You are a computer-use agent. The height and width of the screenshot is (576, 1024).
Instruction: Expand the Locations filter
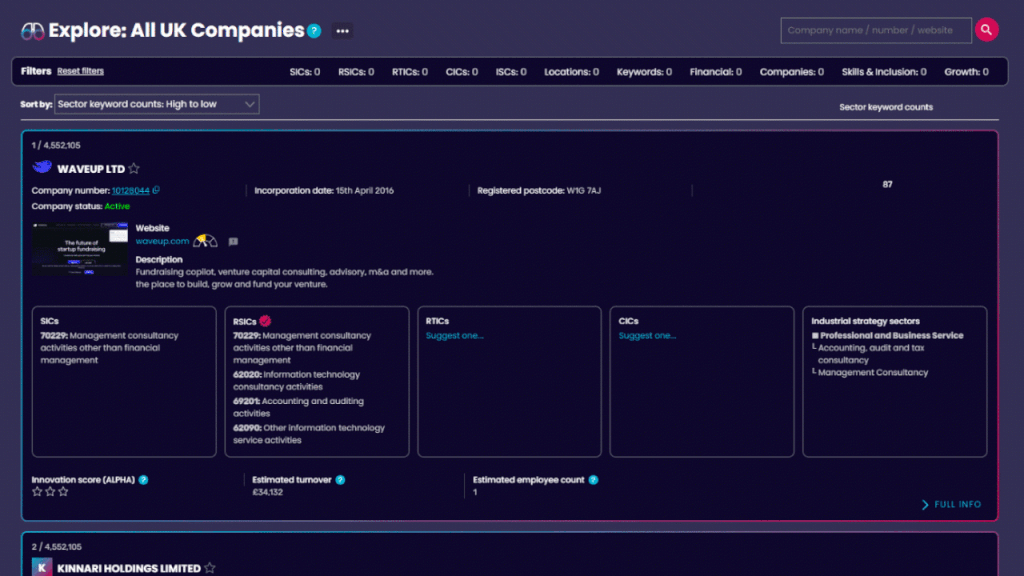pos(571,72)
